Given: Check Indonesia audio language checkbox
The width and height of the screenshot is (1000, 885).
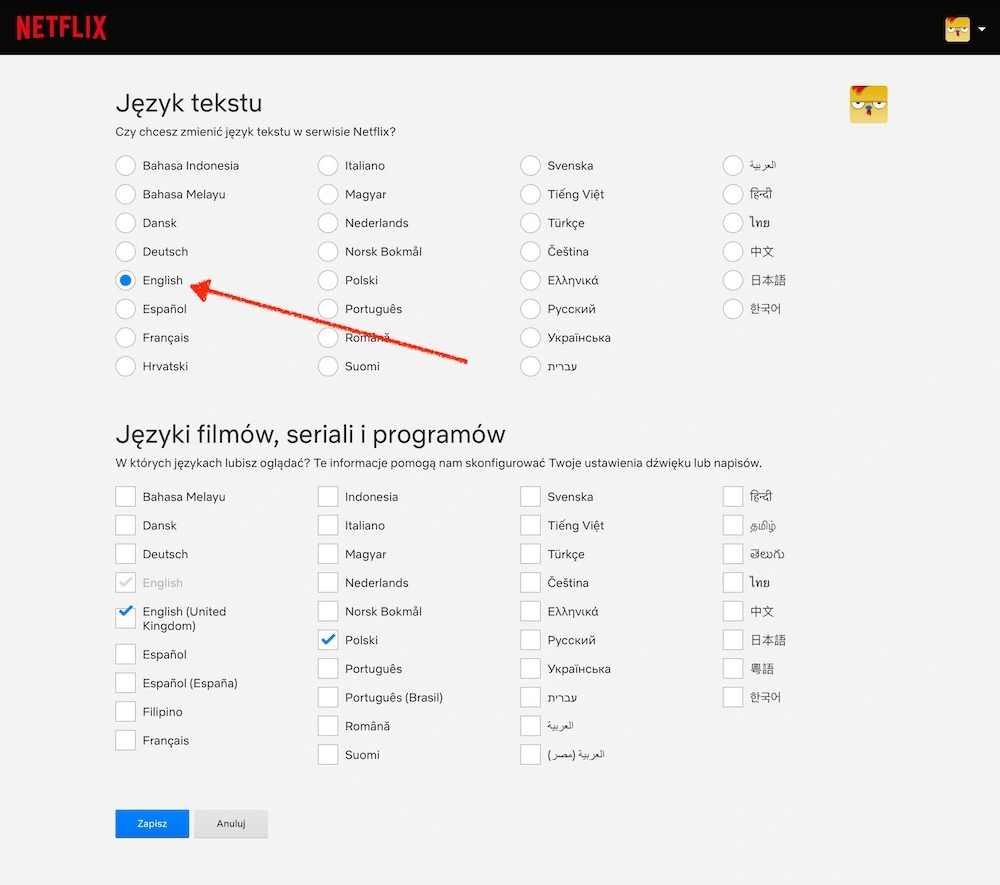Looking at the screenshot, I should (328, 496).
